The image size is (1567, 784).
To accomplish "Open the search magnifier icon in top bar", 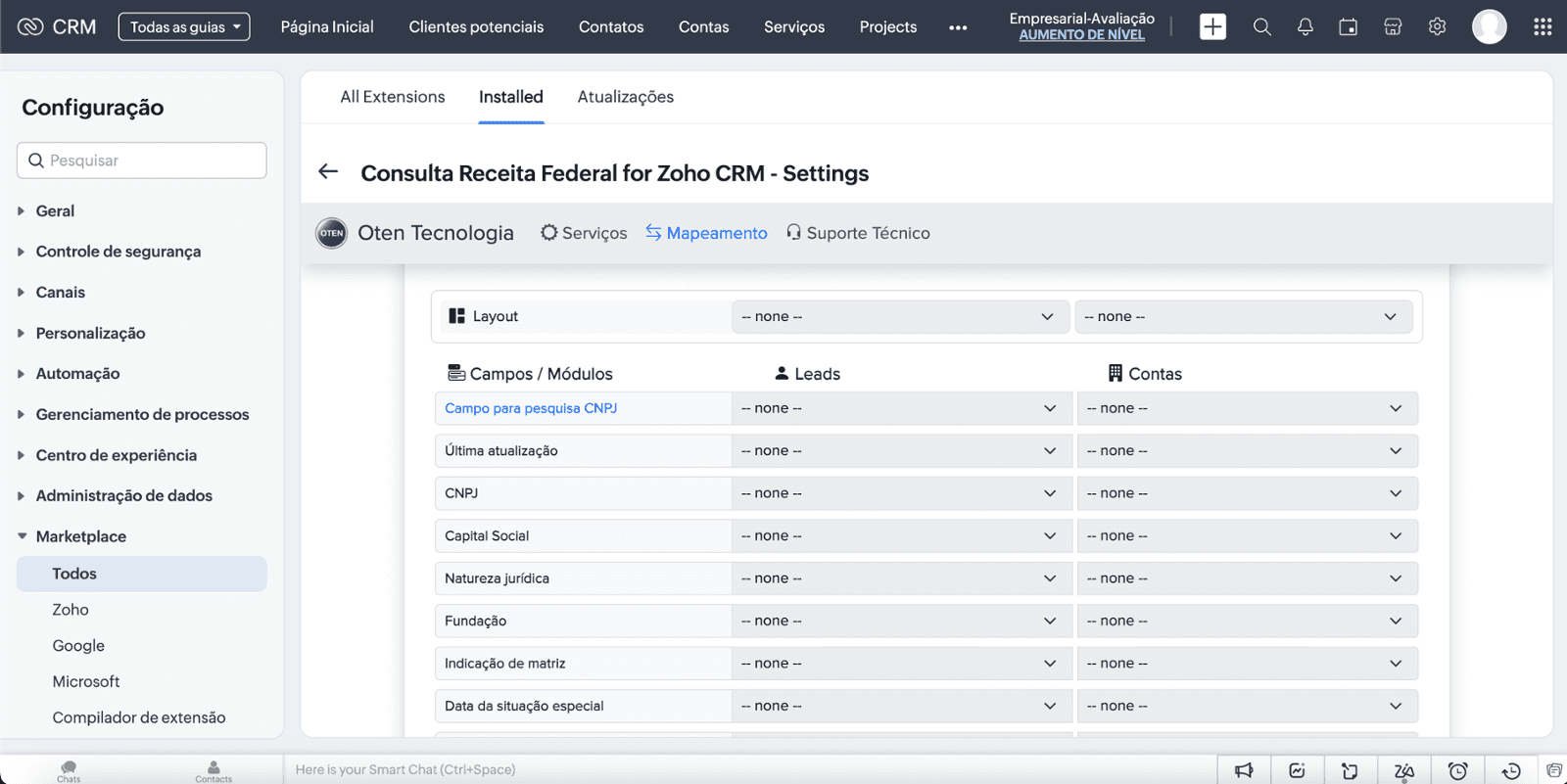I will tap(1261, 26).
